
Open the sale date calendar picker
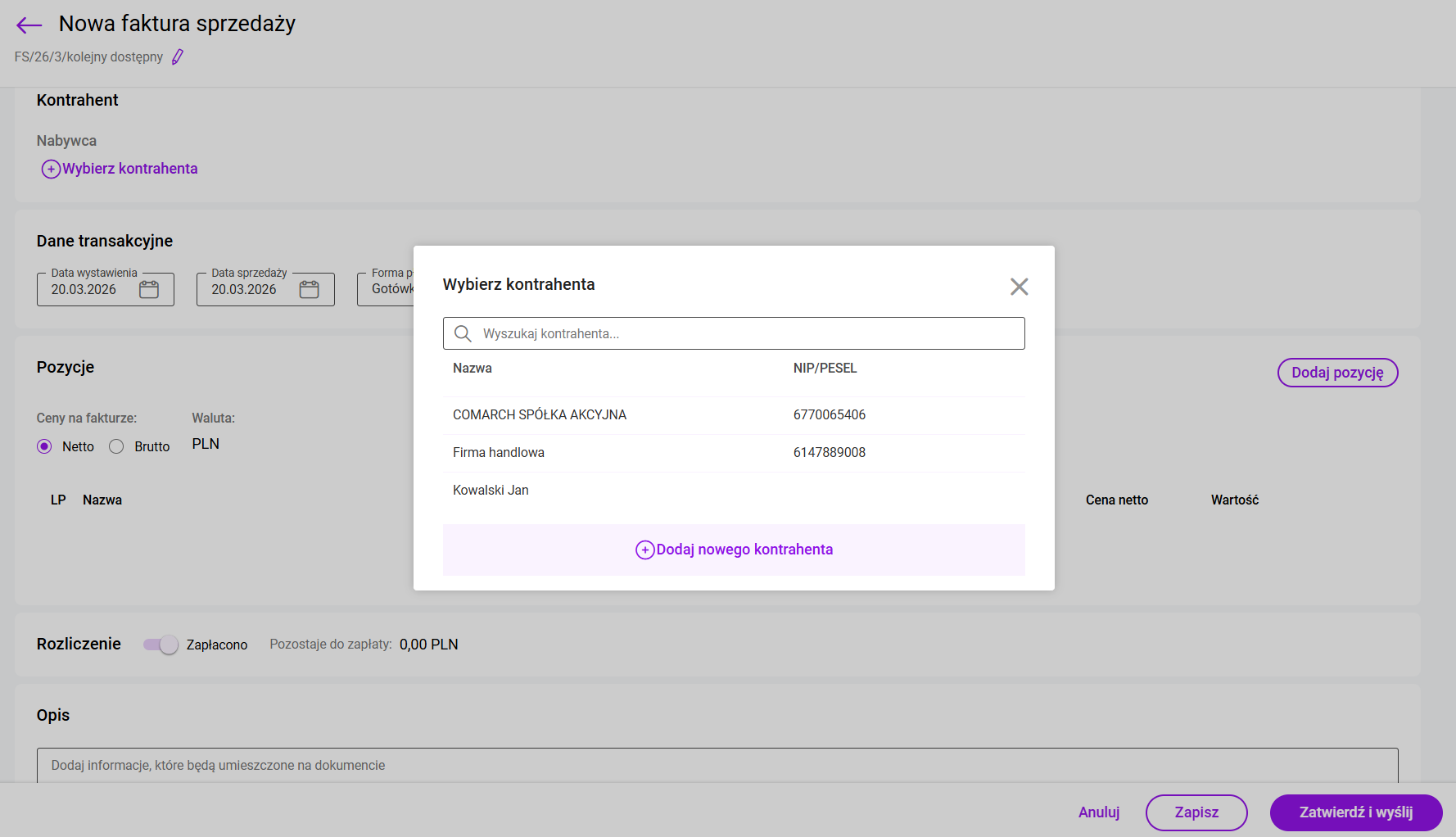click(309, 289)
